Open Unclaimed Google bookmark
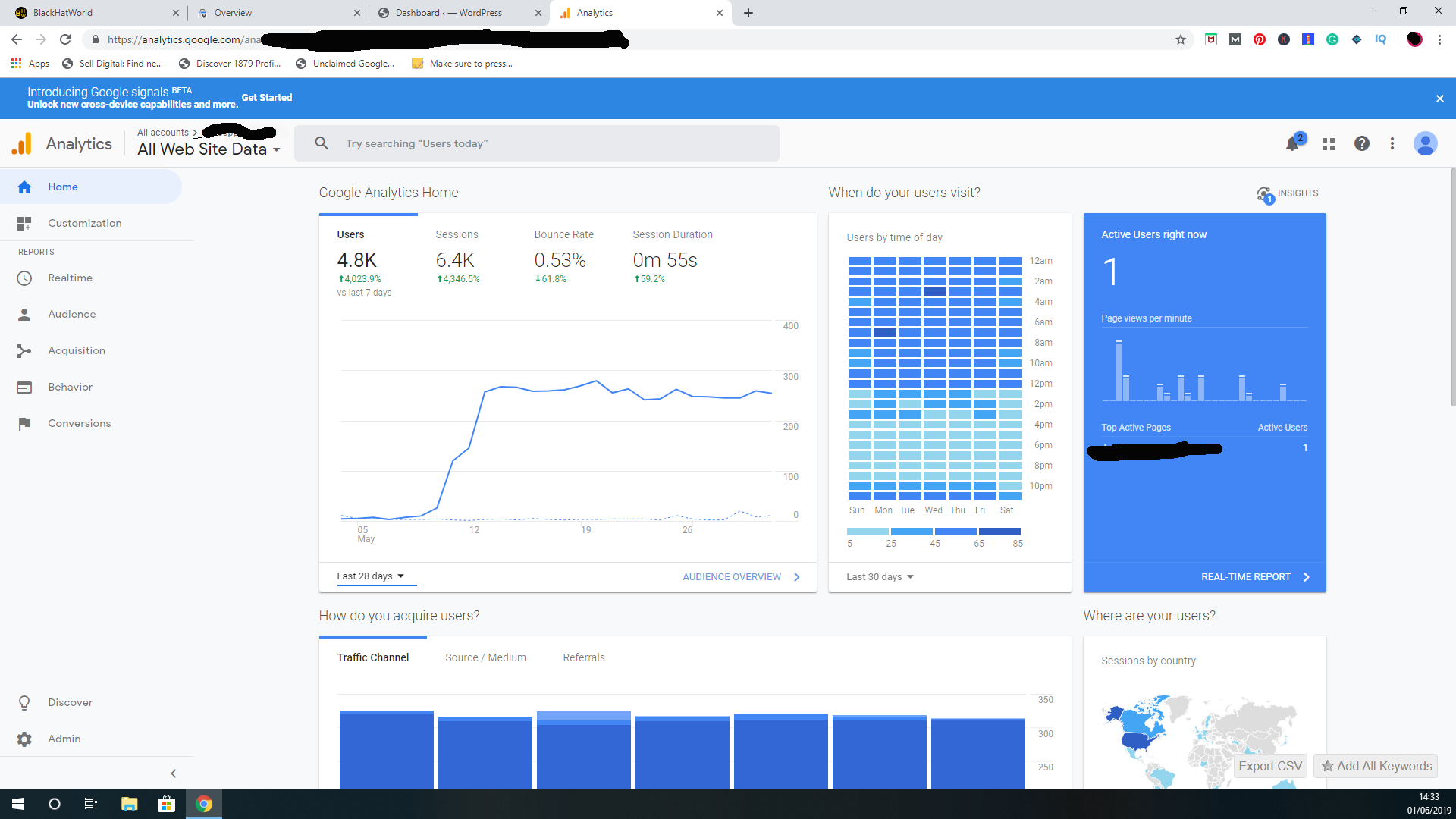Image resolution: width=1456 pixels, height=819 pixels. pos(345,64)
